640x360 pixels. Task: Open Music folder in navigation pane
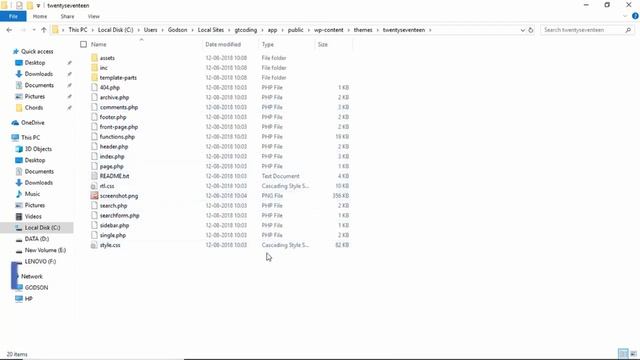click(x=32, y=194)
